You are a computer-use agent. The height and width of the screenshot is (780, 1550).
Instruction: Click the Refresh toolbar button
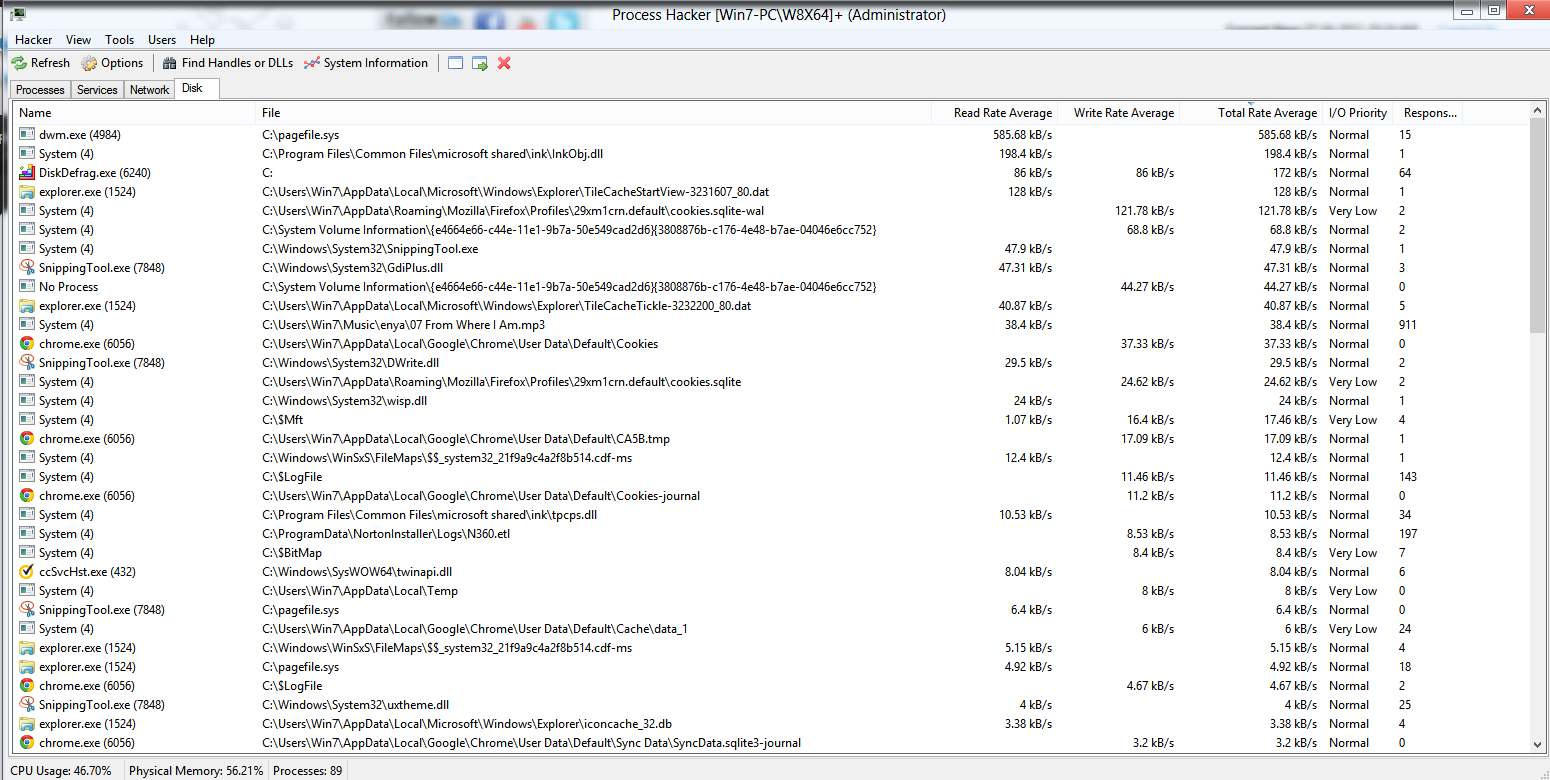pos(41,63)
